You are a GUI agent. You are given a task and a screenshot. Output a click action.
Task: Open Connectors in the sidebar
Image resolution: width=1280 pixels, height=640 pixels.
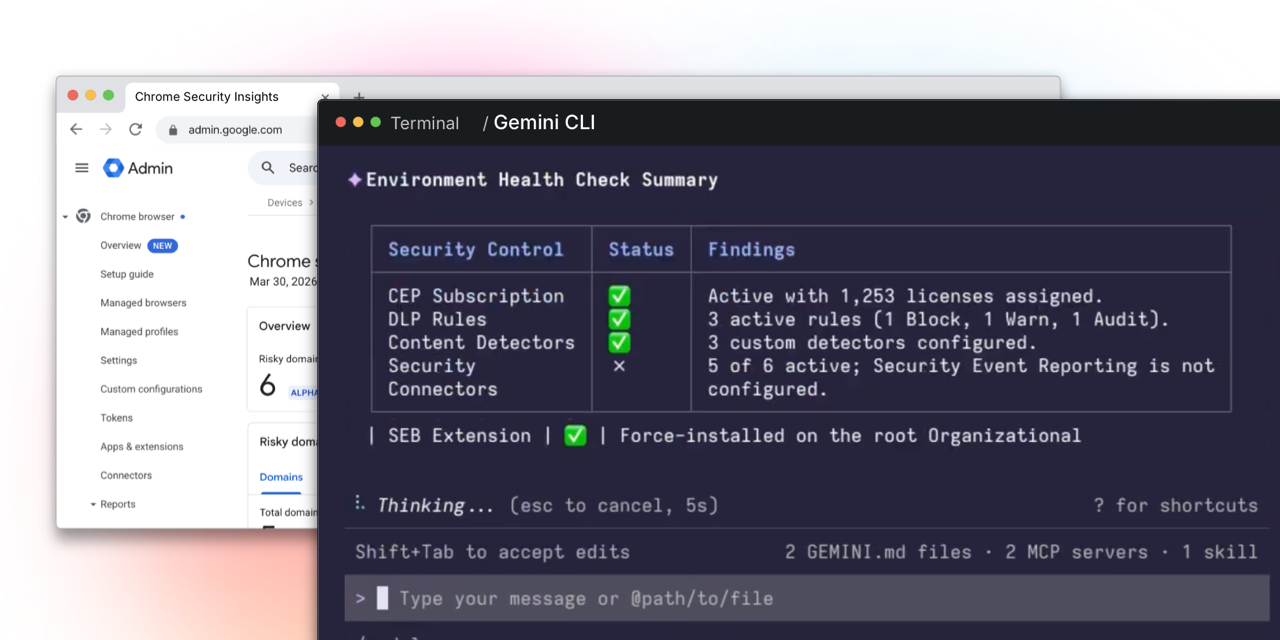[x=126, y=476]
